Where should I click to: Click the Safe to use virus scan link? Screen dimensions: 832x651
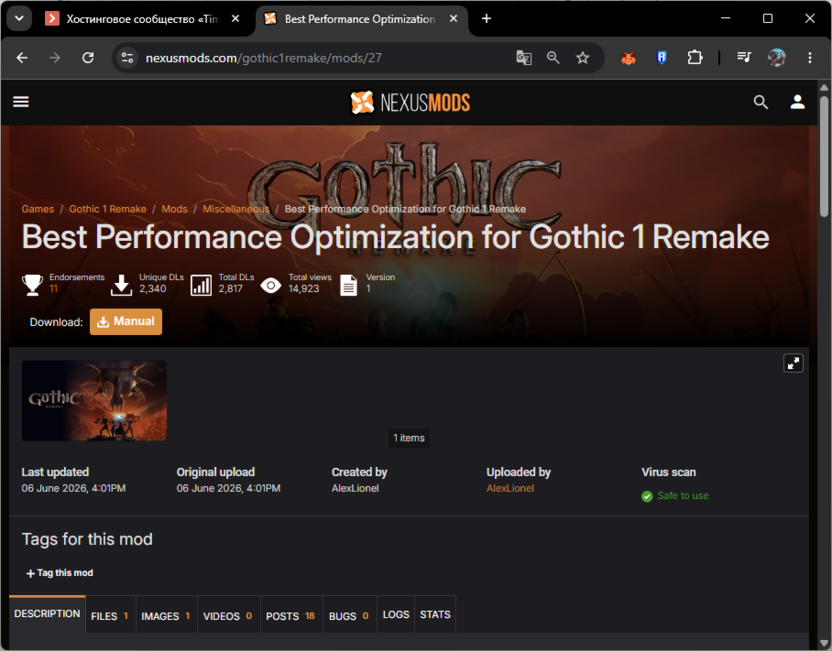tap(682, 496)
